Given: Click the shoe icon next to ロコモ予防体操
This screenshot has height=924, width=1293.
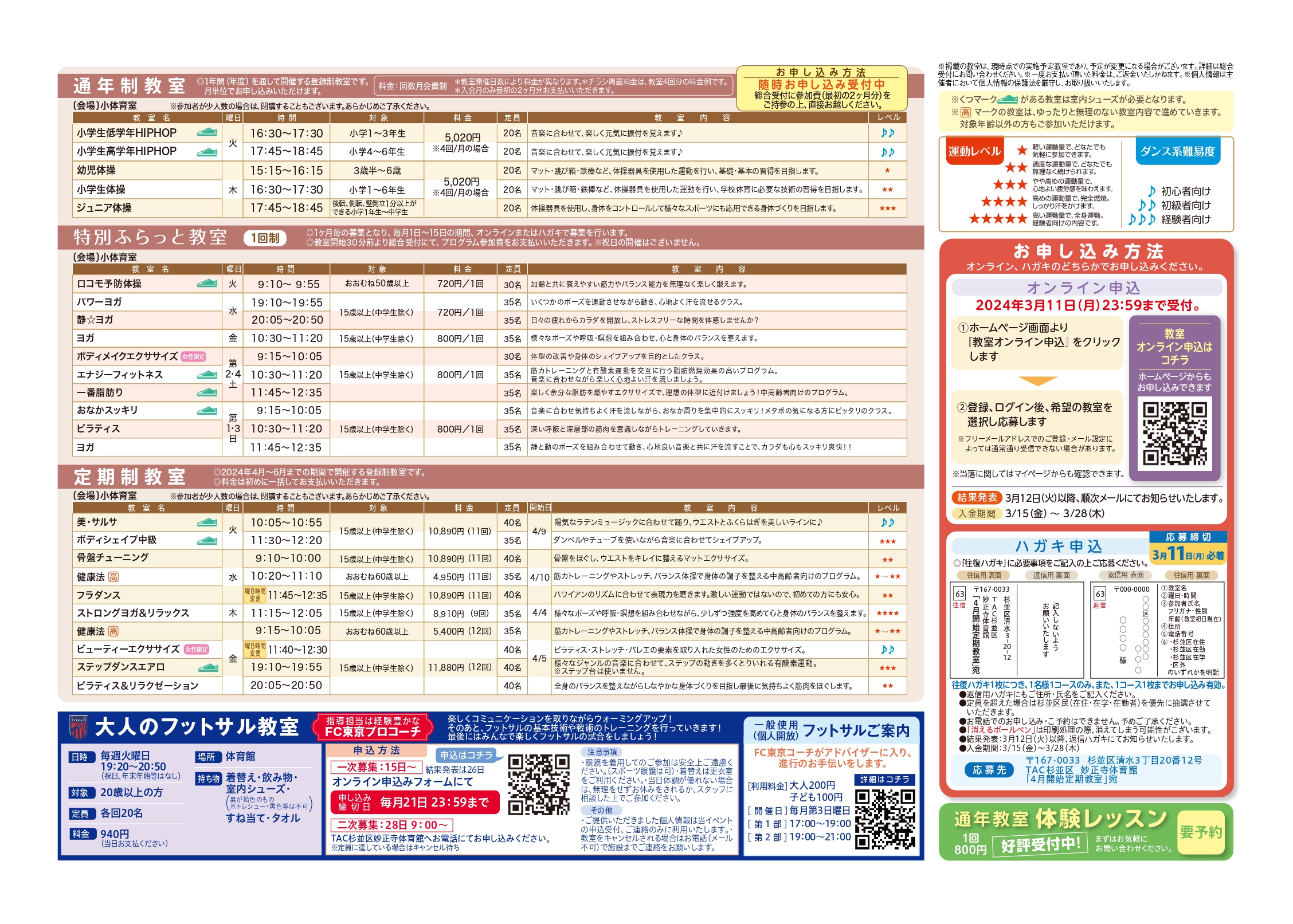Looking at the screenshot, I should click(207, 283).
